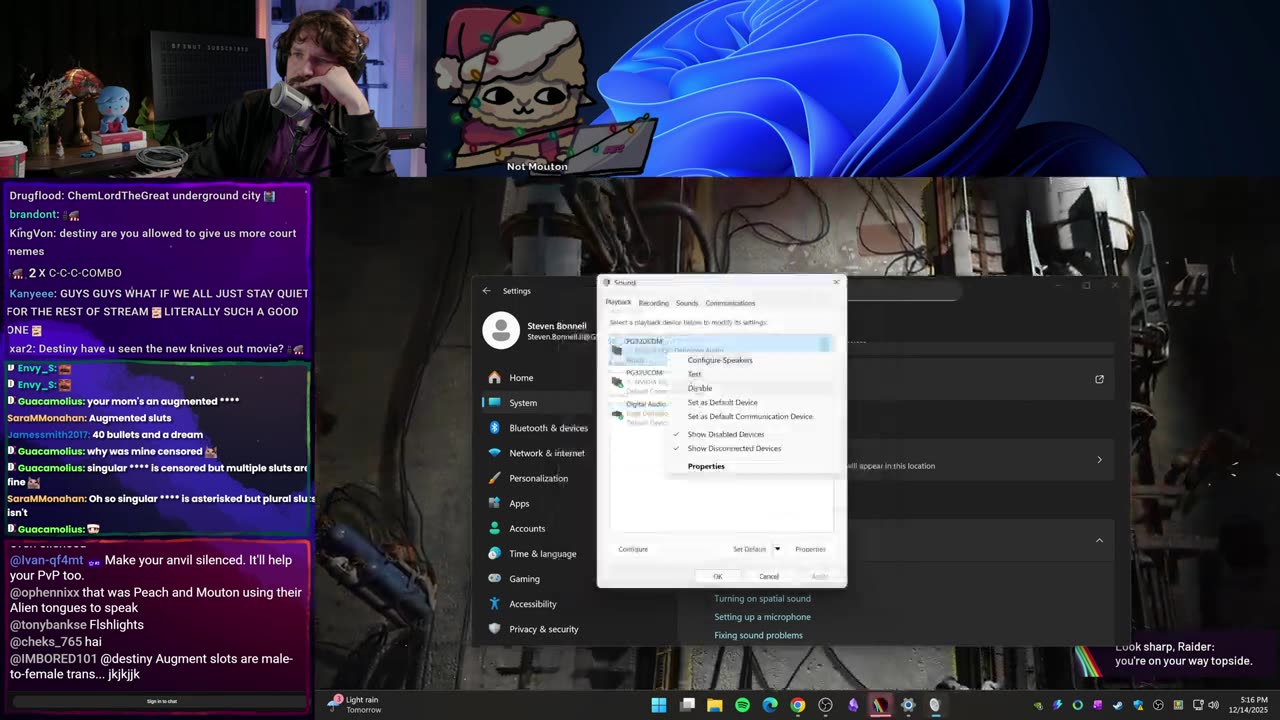Image resolution: width=1280 pixels, height=720 pixels.
Task: Click the Configure button in Sound dialog
Action: coord(633,549)
